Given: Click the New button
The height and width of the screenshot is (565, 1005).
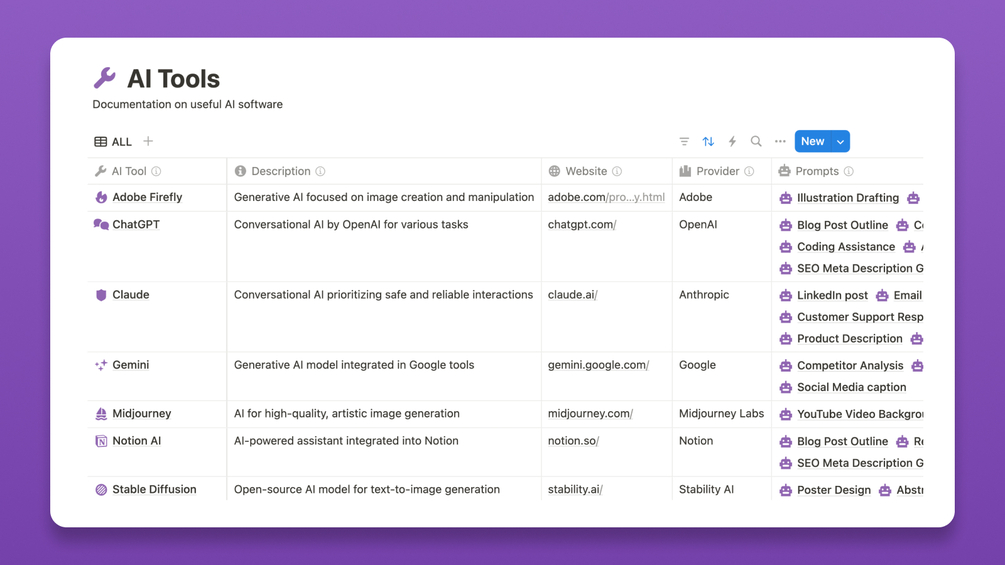Looking at the screenshot, I should 812,142.
